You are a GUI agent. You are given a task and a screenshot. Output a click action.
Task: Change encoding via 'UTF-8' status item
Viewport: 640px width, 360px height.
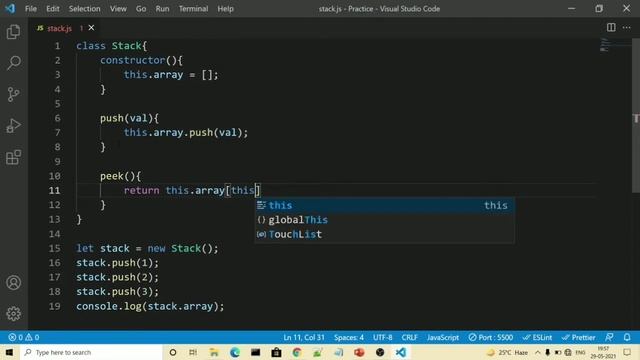pos(382,338)
